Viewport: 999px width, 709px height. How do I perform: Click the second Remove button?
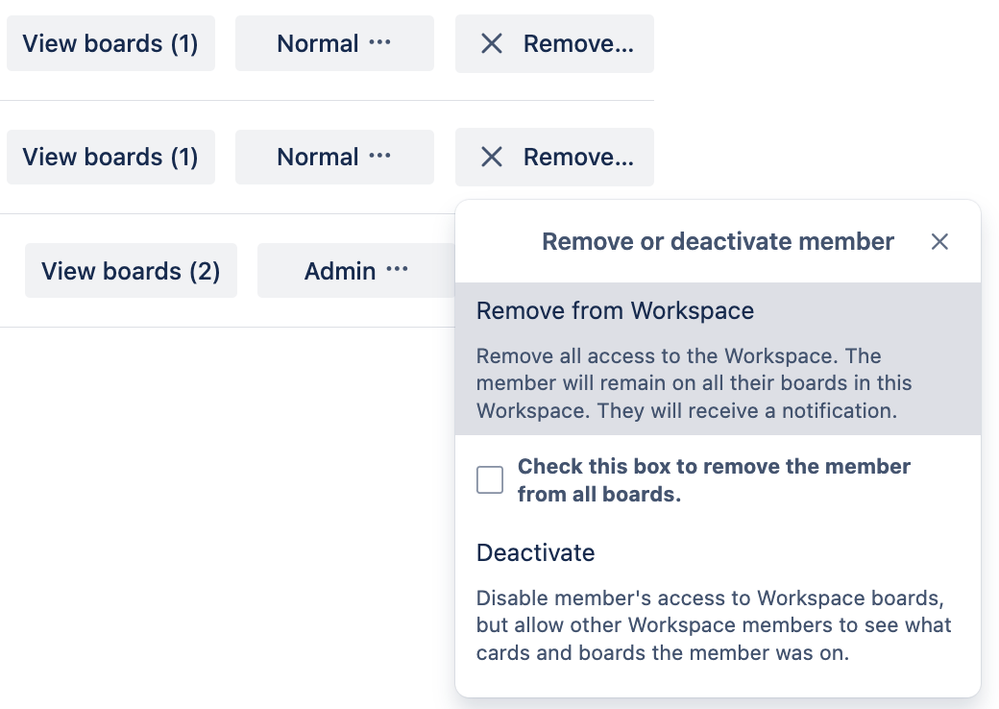click(x=554, y=157)
